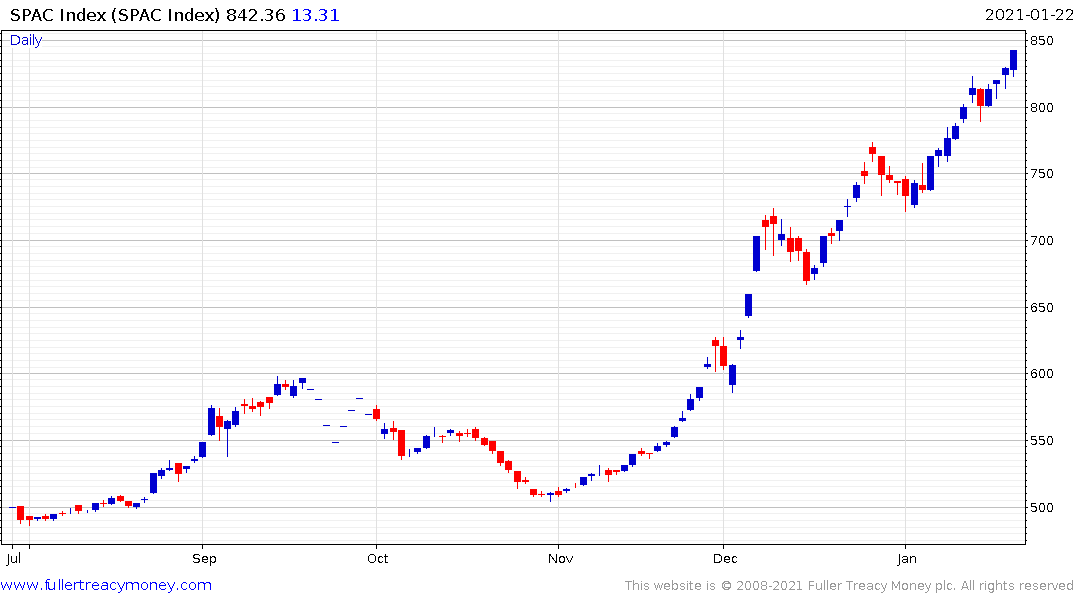Image resolution: width=1075 pixels, height=600 pixels.
Task: Click the 700 price axis label
Action: (1041, 241)
